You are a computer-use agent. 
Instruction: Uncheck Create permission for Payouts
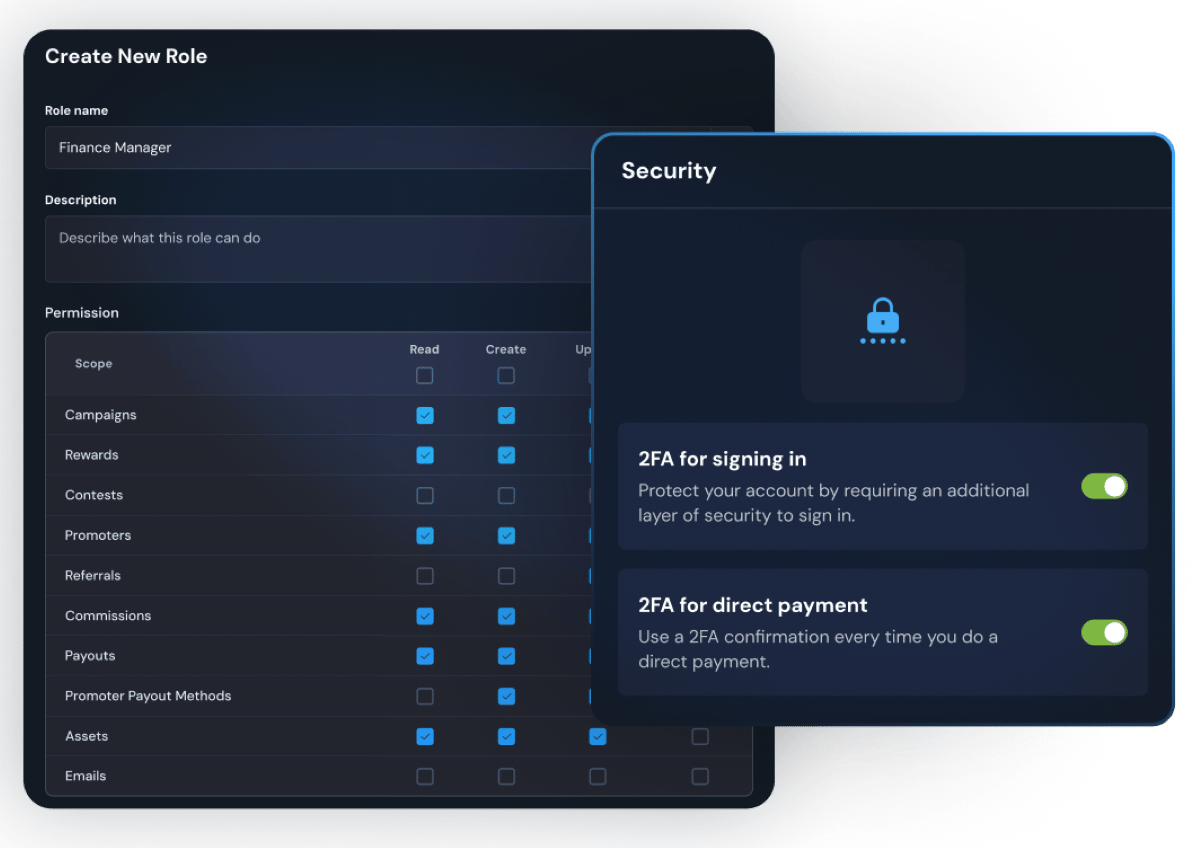click(x=506, y=656)
